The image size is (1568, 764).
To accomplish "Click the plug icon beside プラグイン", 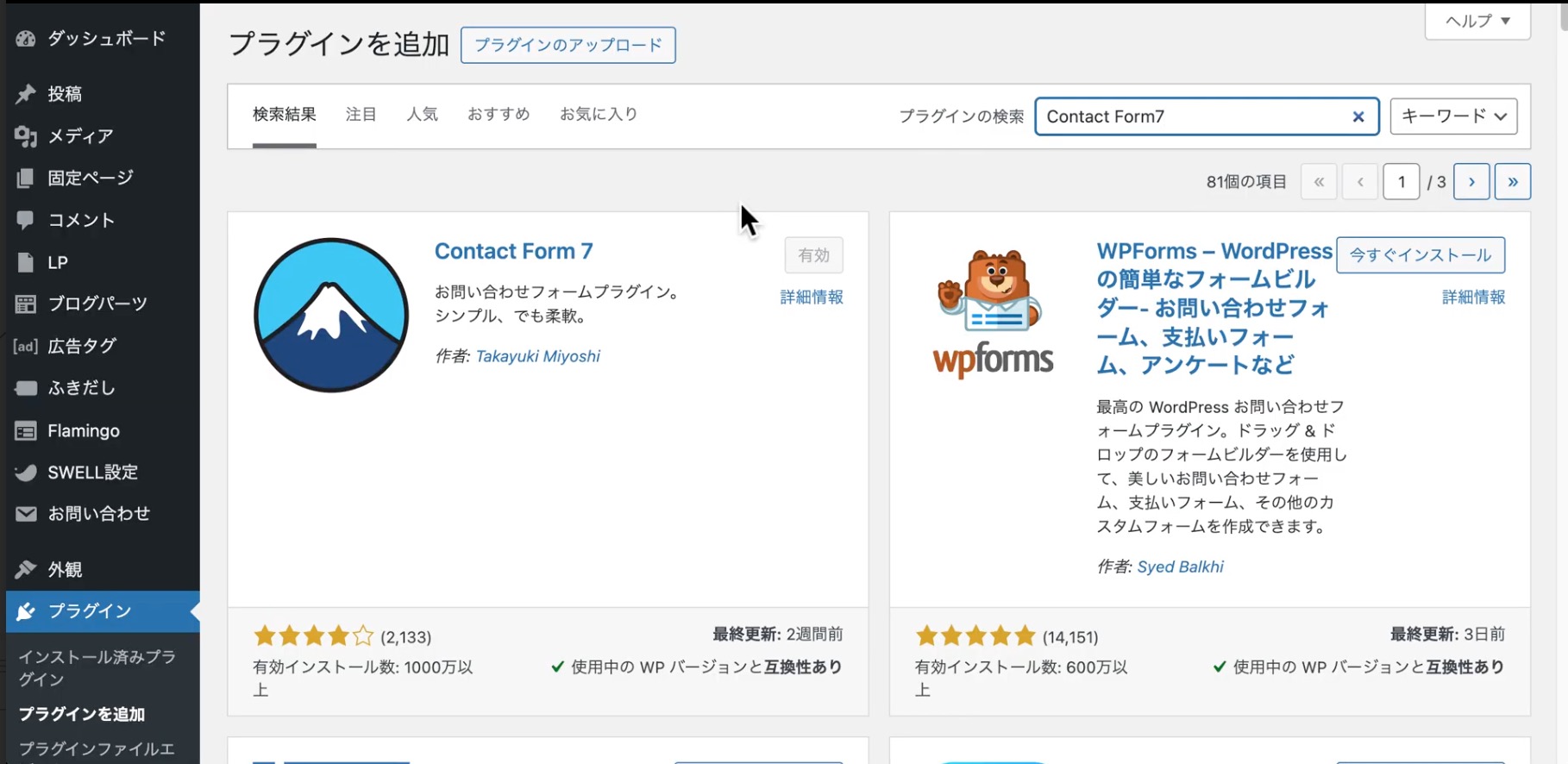I will [x=26, y=611].
